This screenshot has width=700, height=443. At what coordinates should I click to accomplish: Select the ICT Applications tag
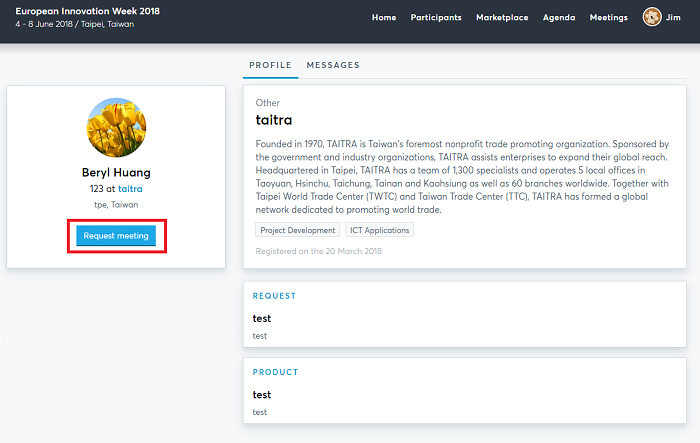click(x=379, y=230)
